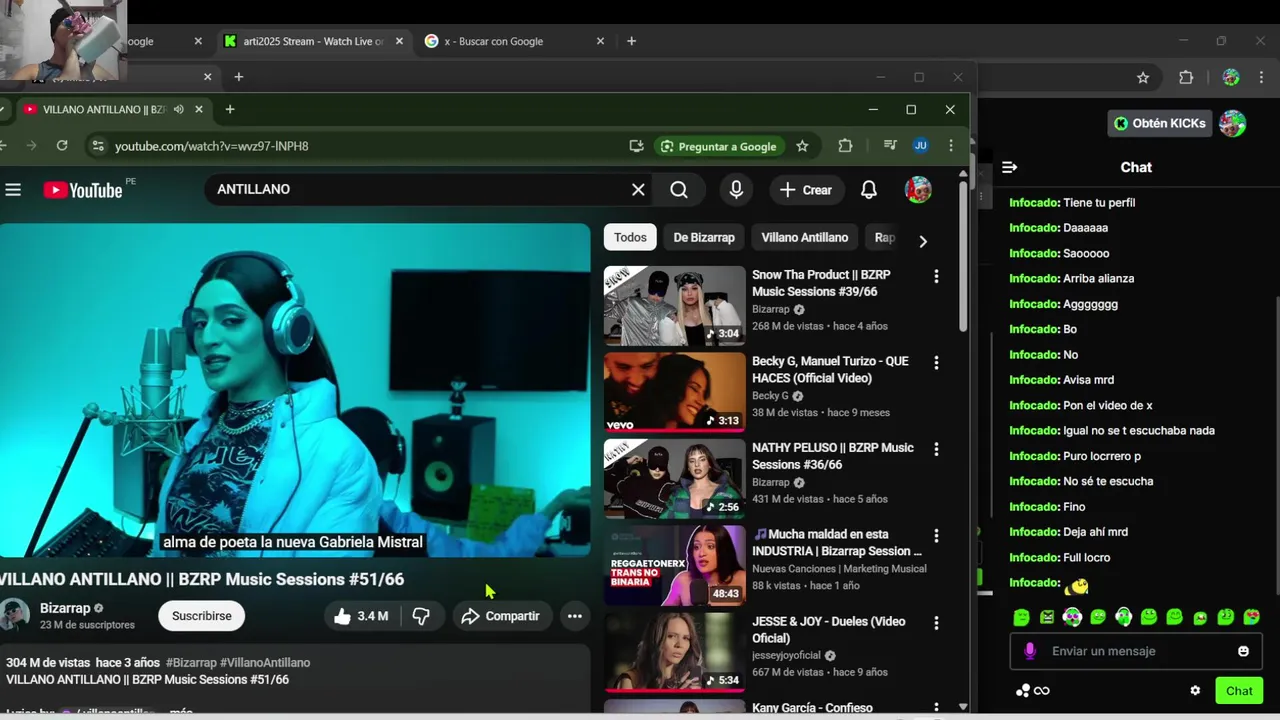Open options for NATHY PELUSO video
Viewport: 1280px width, 720px height.
coord(936,450)
